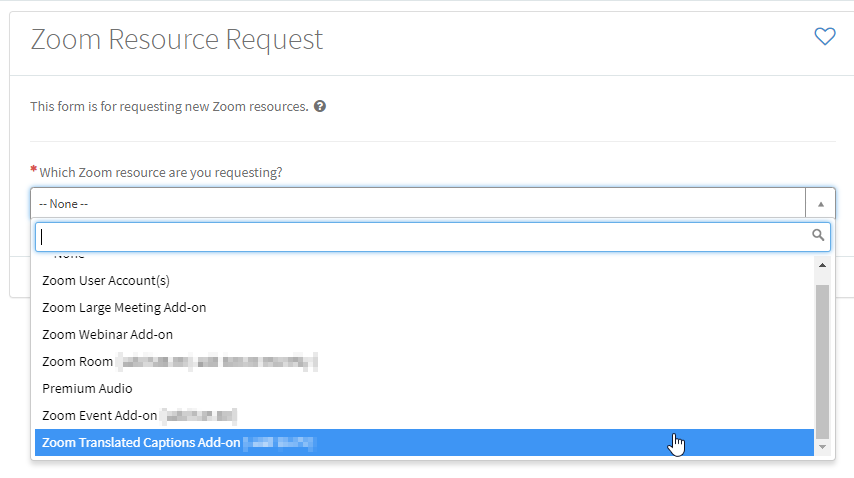Image resolution: width=854 pixels, height=478 pixels.
Task: Click the form description text
Action: (x=169, y=106)
